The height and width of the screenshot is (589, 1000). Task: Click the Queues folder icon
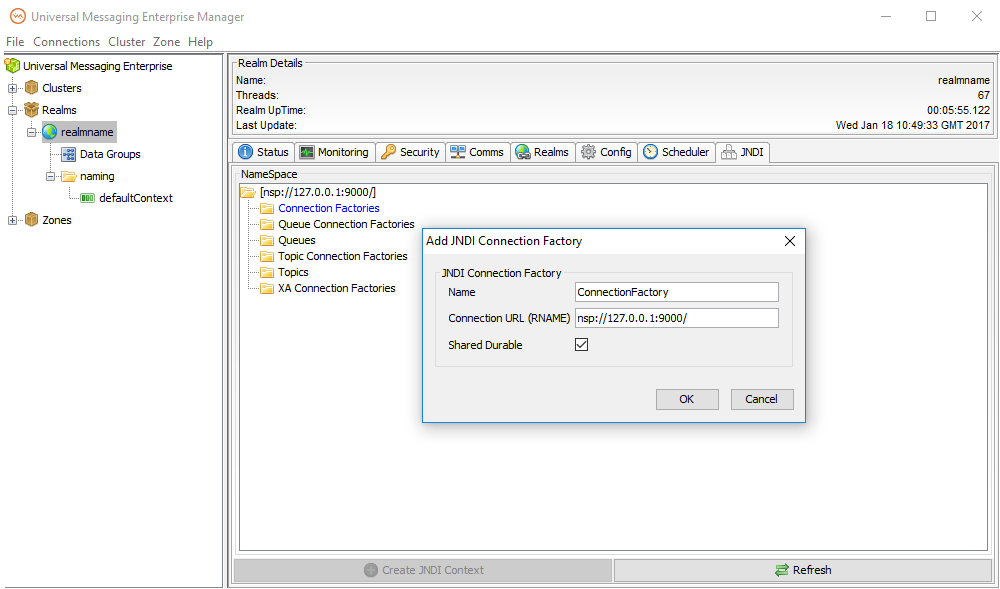(267, 240)
